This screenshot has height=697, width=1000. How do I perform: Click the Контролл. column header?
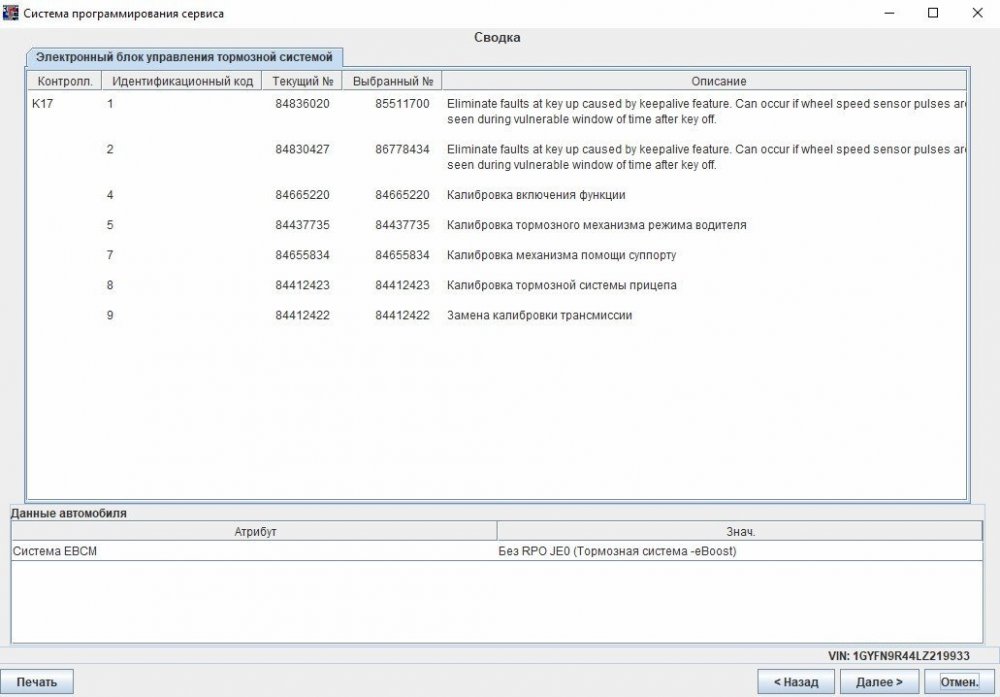64,81
